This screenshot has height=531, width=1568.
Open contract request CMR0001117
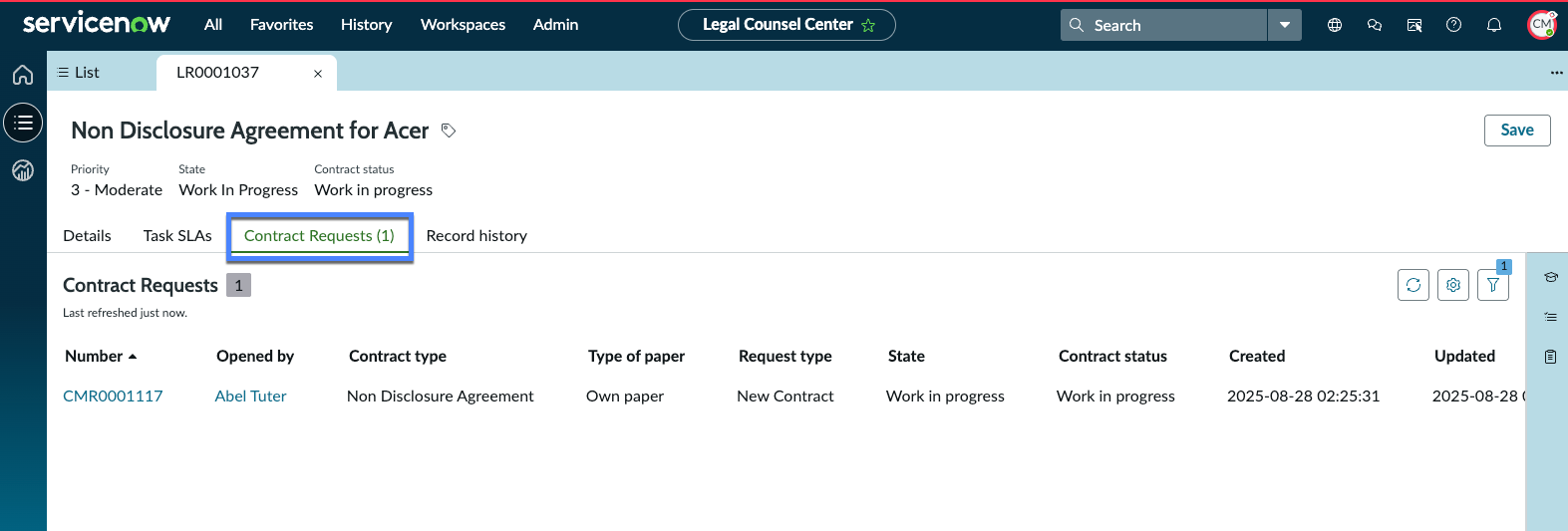point(113,397)
